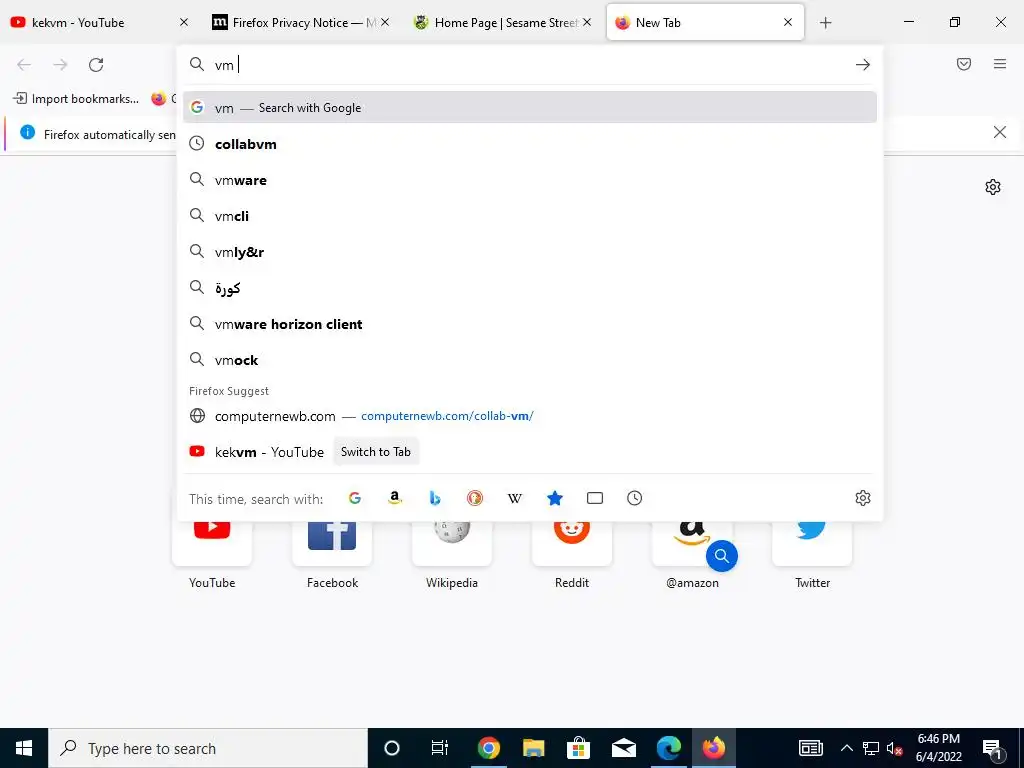
Task: Click Switch to Tab for kekvm YouTube
Action: point(376,452)
